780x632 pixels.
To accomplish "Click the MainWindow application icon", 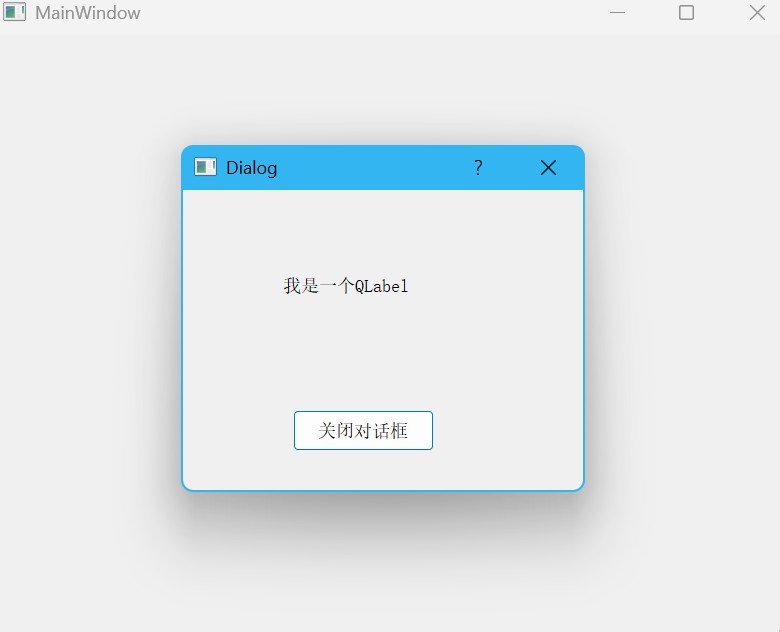I will point(14,12).
